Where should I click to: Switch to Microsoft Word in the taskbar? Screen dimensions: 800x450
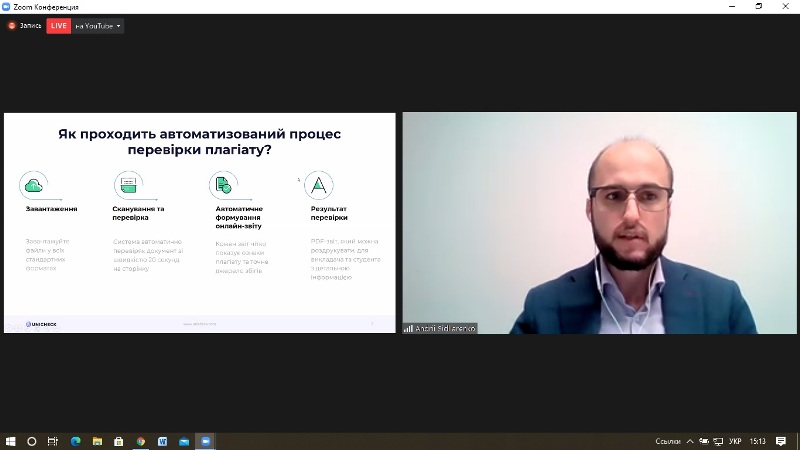coord(162,441)
